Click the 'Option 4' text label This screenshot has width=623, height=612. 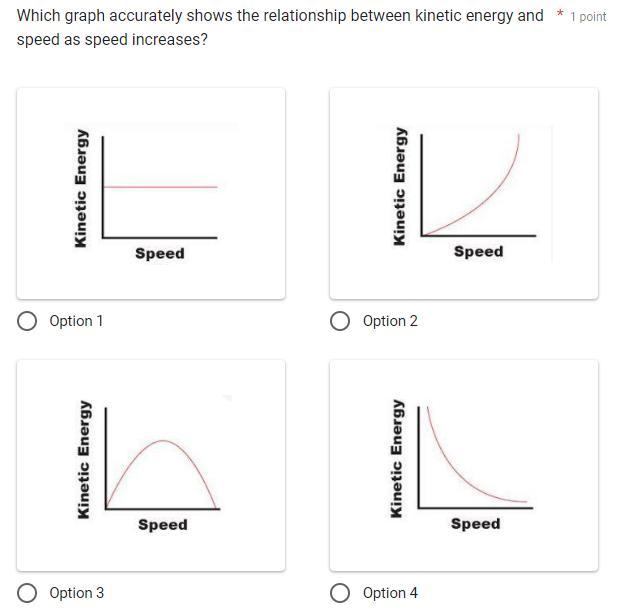click(x=390, y=593)
